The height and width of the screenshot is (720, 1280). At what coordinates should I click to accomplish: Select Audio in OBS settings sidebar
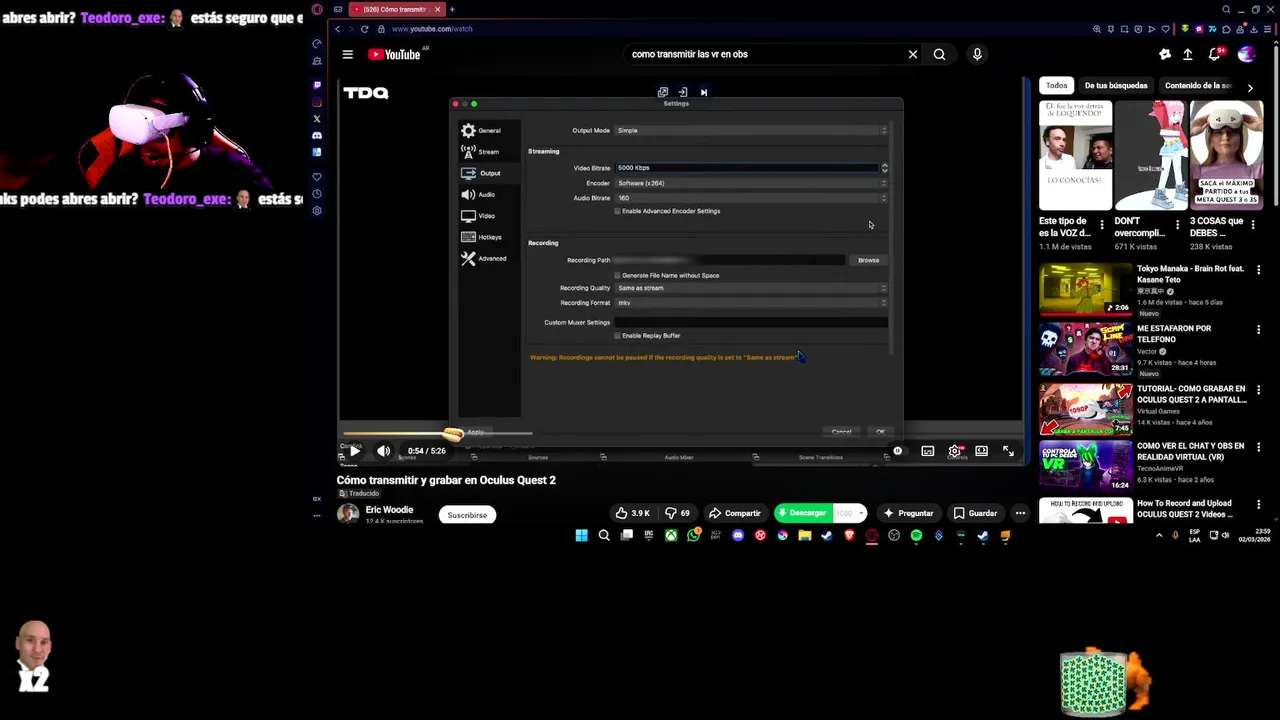pos(478,194)
